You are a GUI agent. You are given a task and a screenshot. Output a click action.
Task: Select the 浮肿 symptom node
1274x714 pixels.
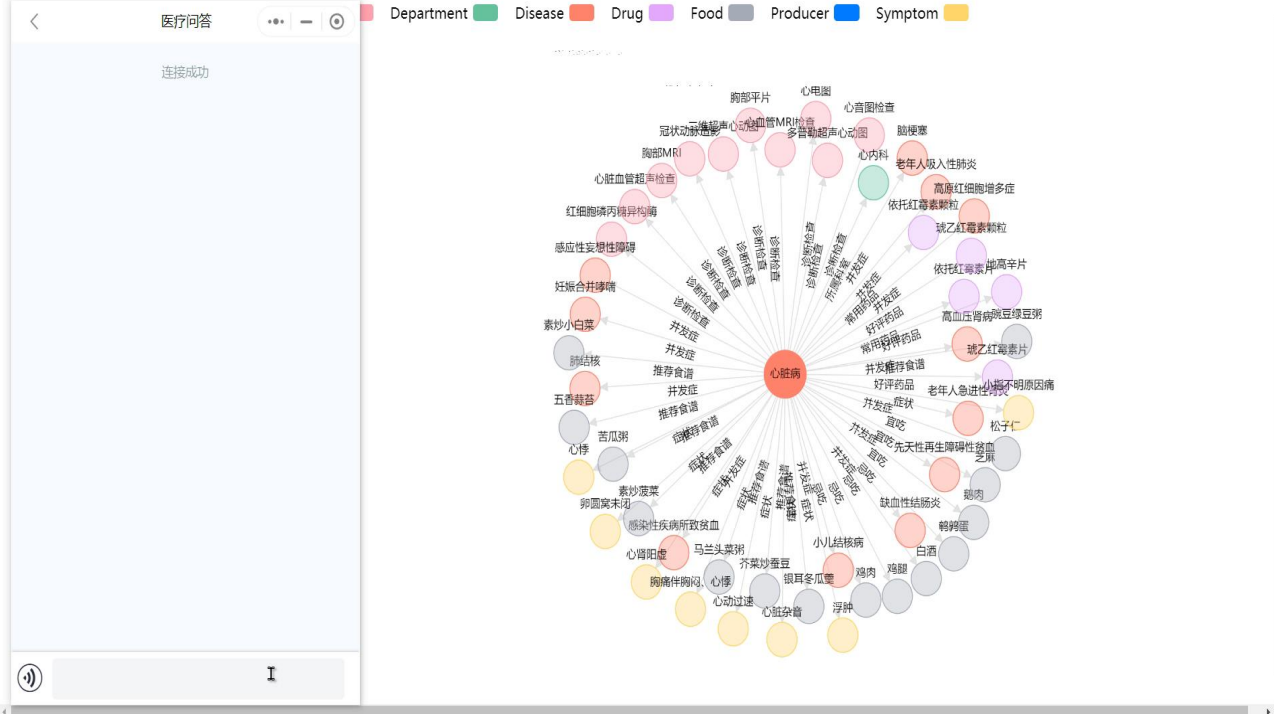(842, 634)
